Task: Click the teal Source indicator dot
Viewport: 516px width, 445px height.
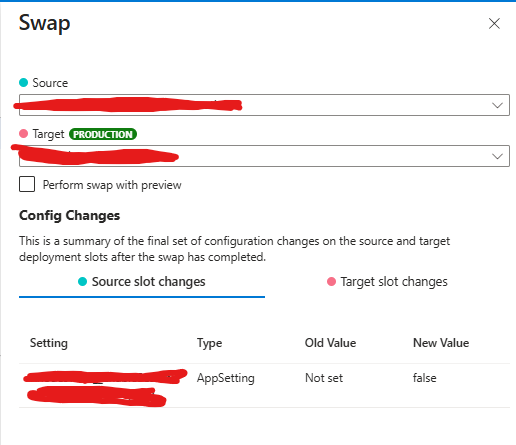Action: click(x=23, y=82)
